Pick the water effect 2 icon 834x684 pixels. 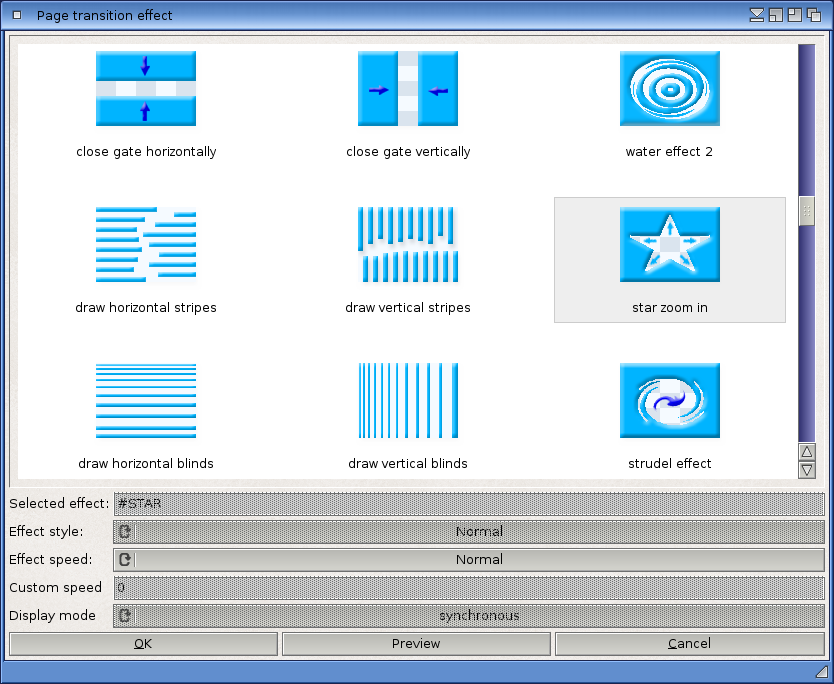(x=669, y=88)
